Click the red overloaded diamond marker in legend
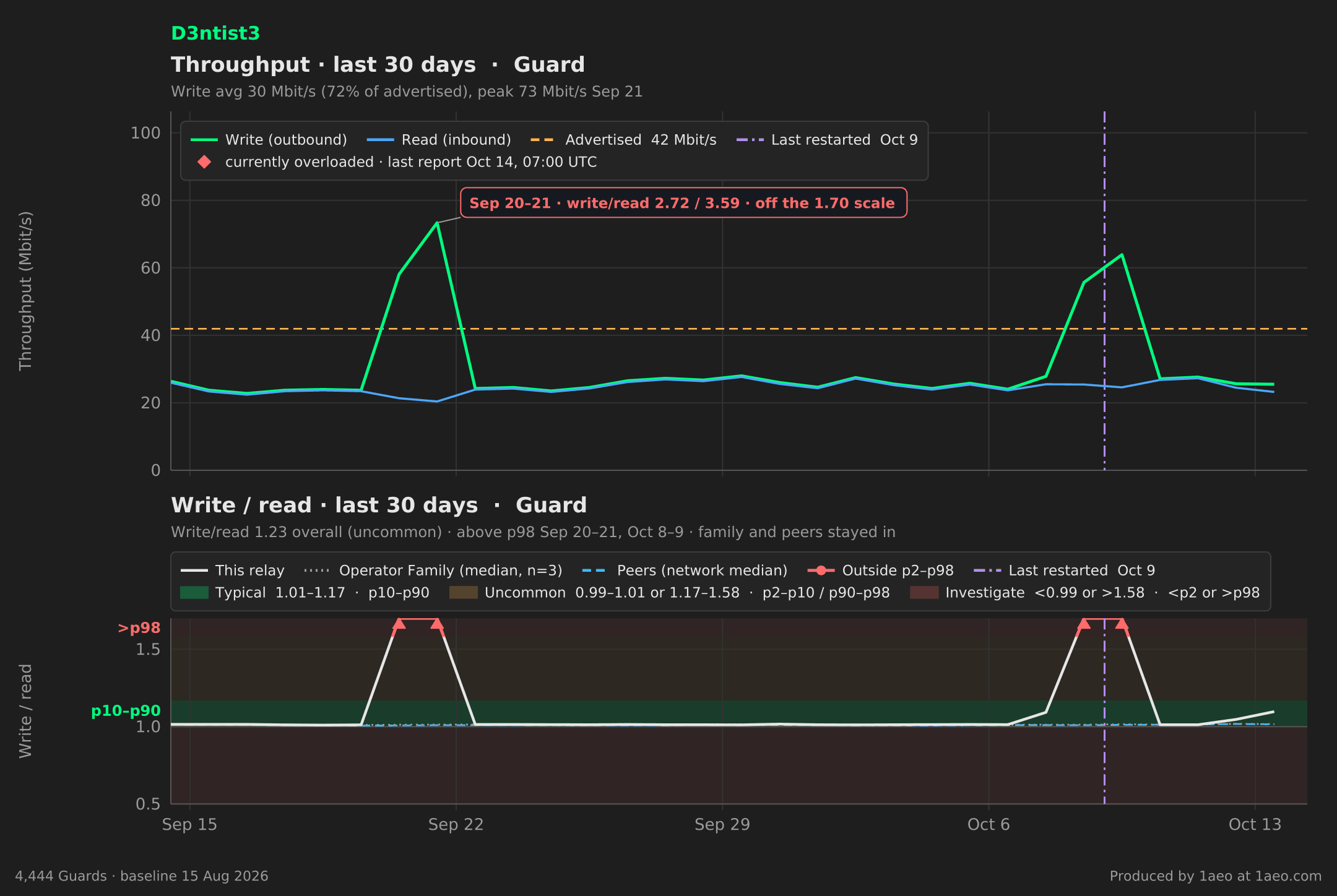 tap(204, 162)
